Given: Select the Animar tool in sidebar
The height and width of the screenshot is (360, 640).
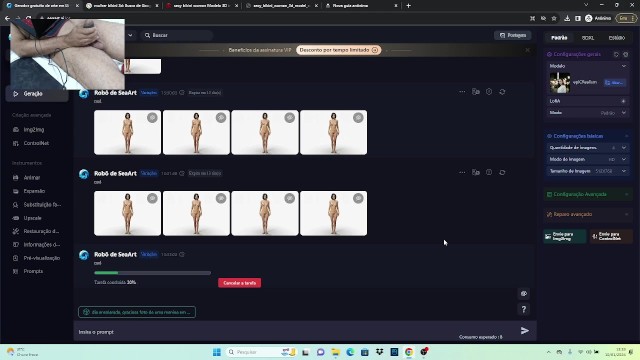Looking at the screenshot, I should click(x=31, y=178).
